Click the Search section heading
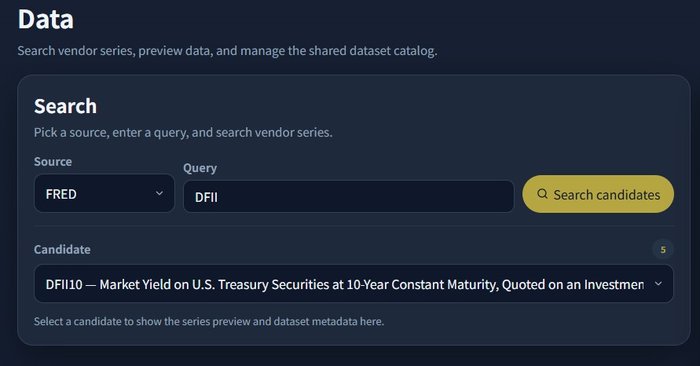The height and width of the screenshot is (366, 700). tap(65, 106)
